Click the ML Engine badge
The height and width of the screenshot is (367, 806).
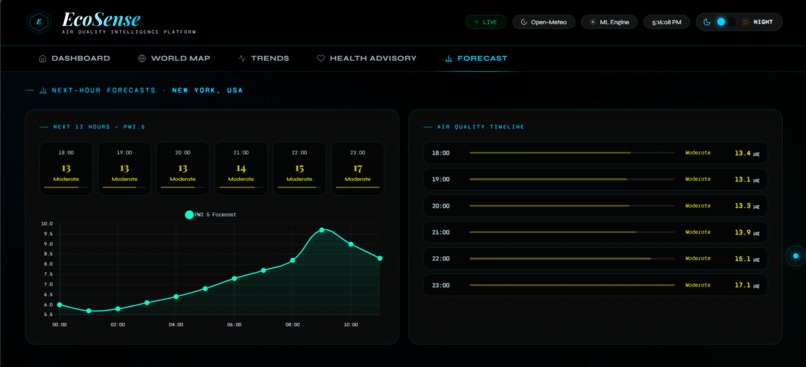pyautogui.click(x=609, y=22)
